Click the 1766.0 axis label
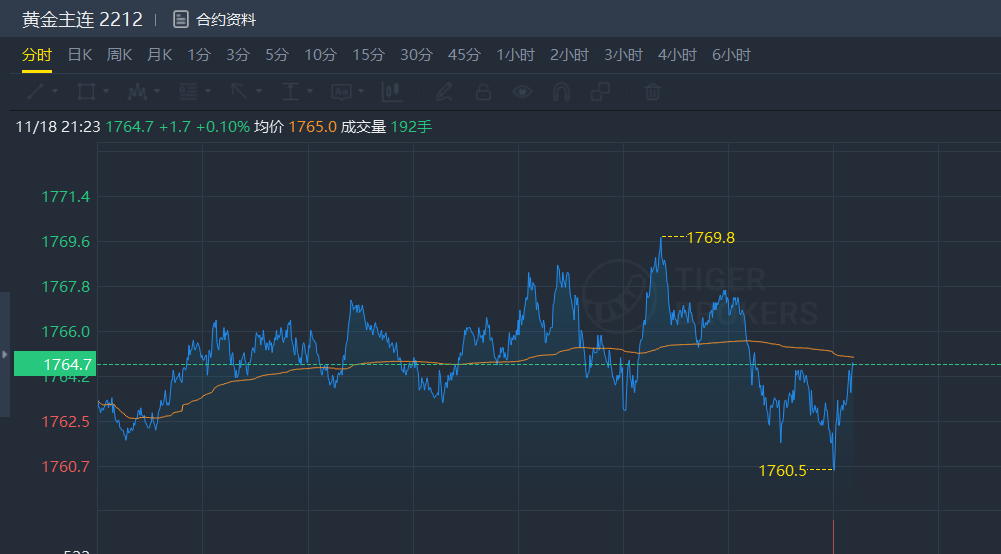The height and width of the screenshot is (554, 1001). [x=66, y=332]
